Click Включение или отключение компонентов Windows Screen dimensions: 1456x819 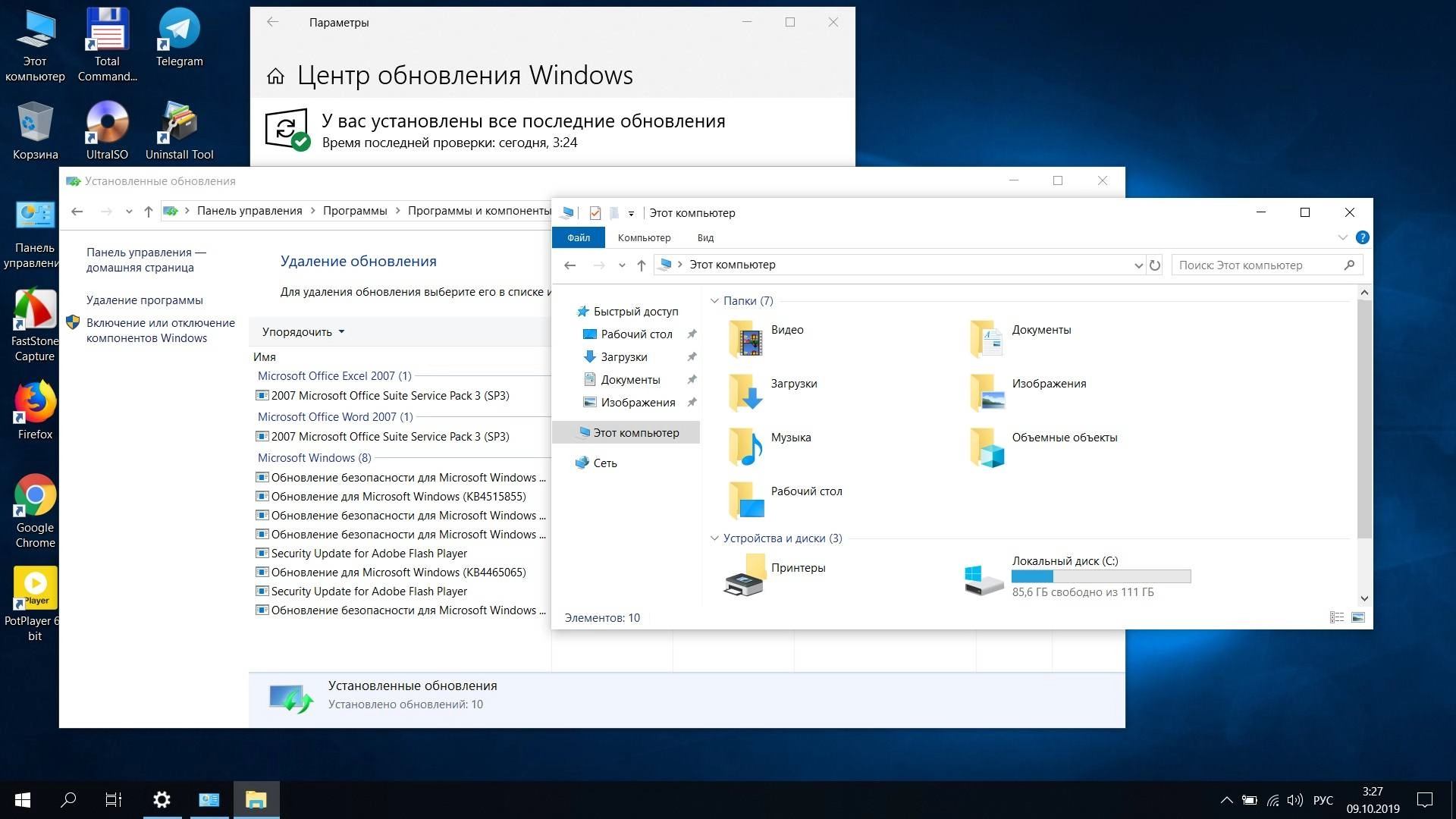pos(161,331)
